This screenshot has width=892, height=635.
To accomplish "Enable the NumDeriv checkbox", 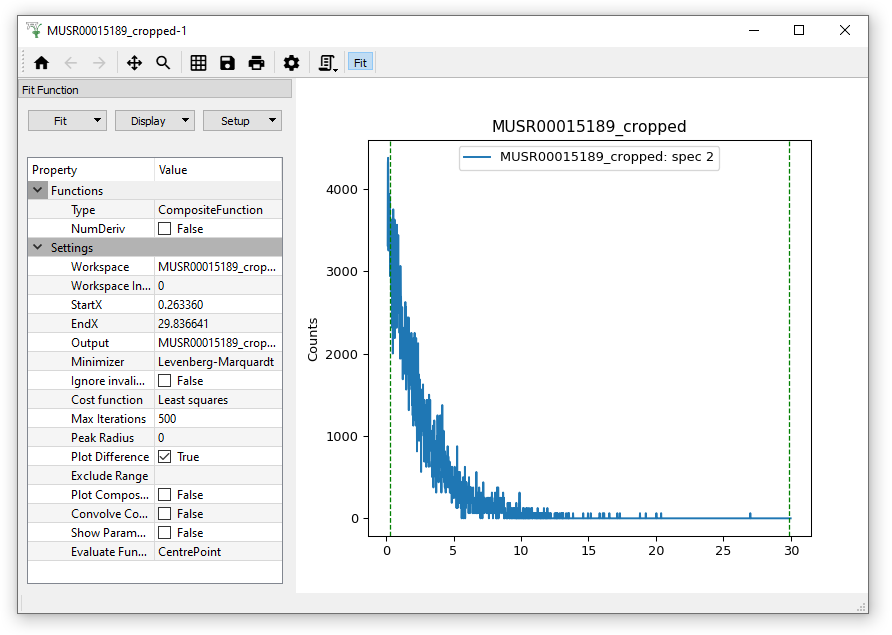I will [x=165, y=229].
